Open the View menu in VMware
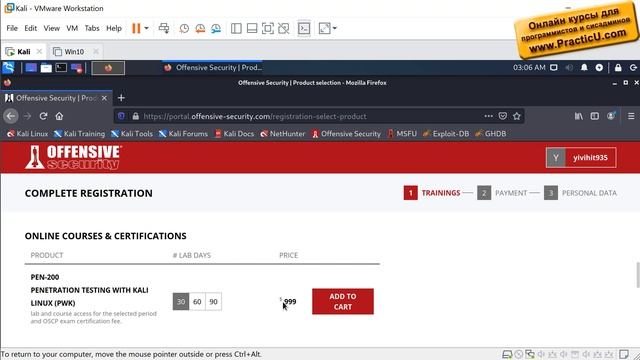 [51, 28]
